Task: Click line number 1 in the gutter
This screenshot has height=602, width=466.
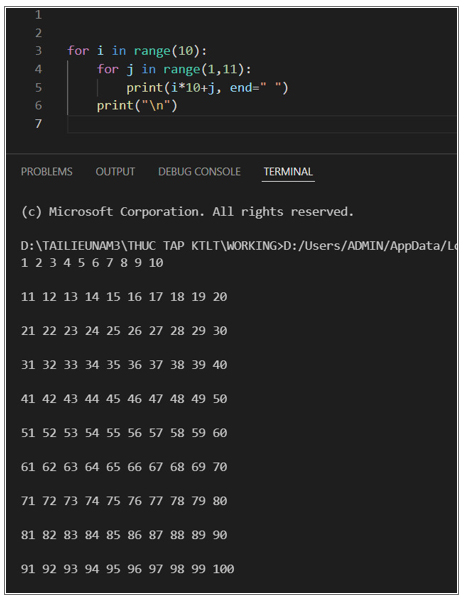Action: pos(38,15)
